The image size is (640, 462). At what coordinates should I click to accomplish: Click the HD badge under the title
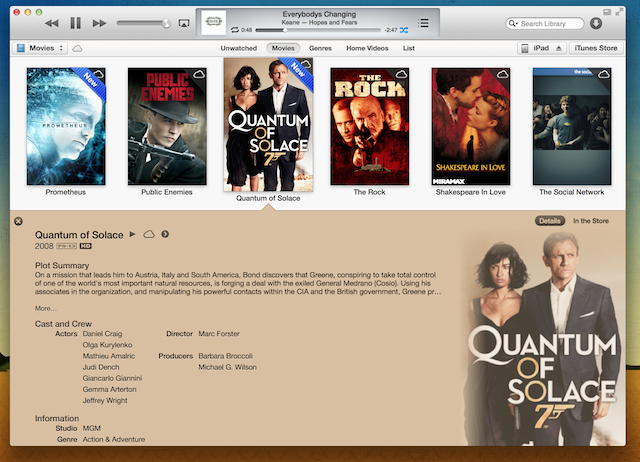85,246
